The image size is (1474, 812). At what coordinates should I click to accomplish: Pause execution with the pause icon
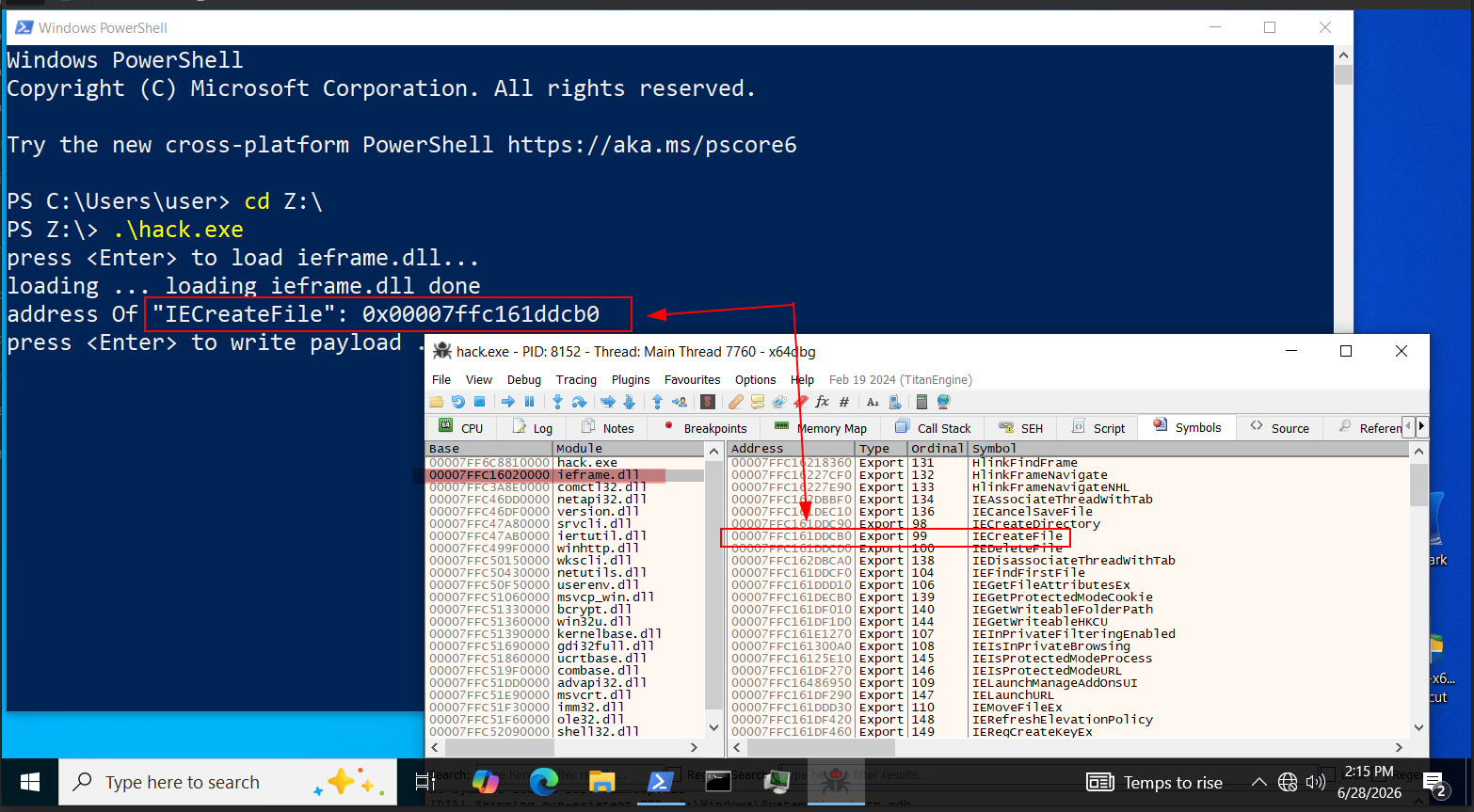(x=529, y=402)
